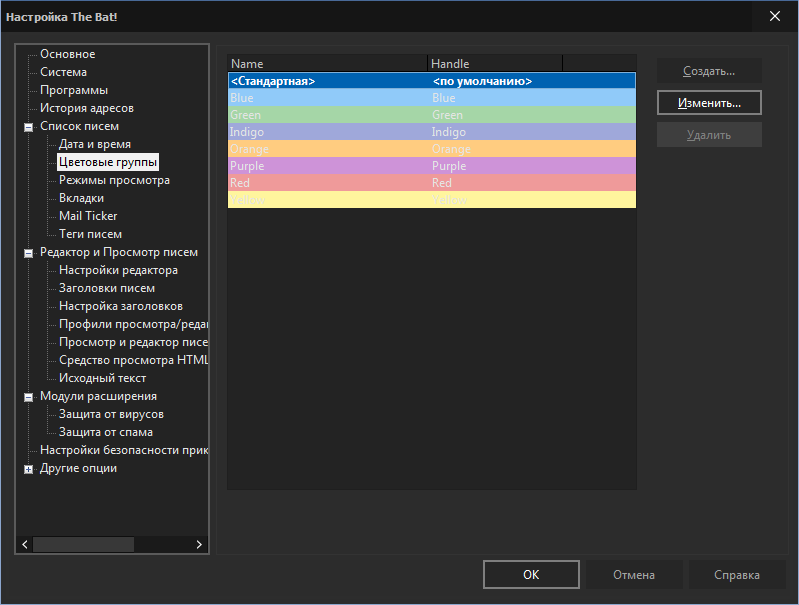Open Защита от спама settings
Viewport: 799px width, 605px height.
(x=106, y=432)
